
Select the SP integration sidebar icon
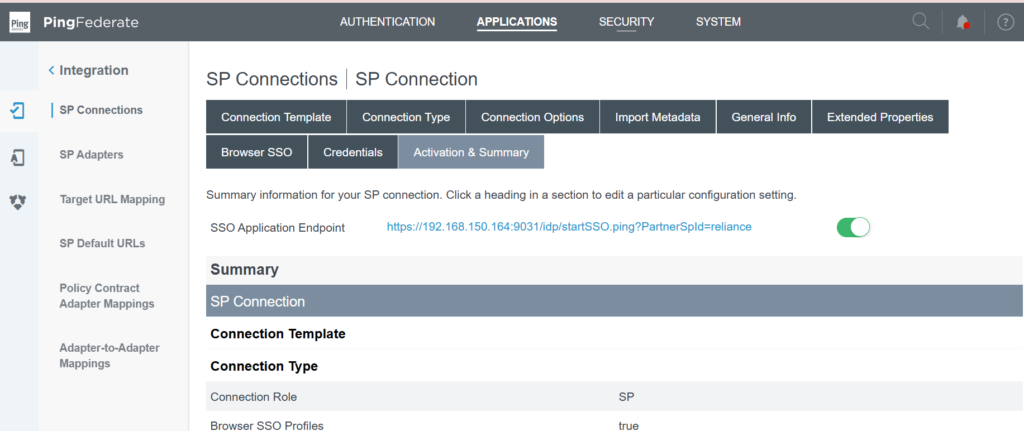[x=18, y=110]
